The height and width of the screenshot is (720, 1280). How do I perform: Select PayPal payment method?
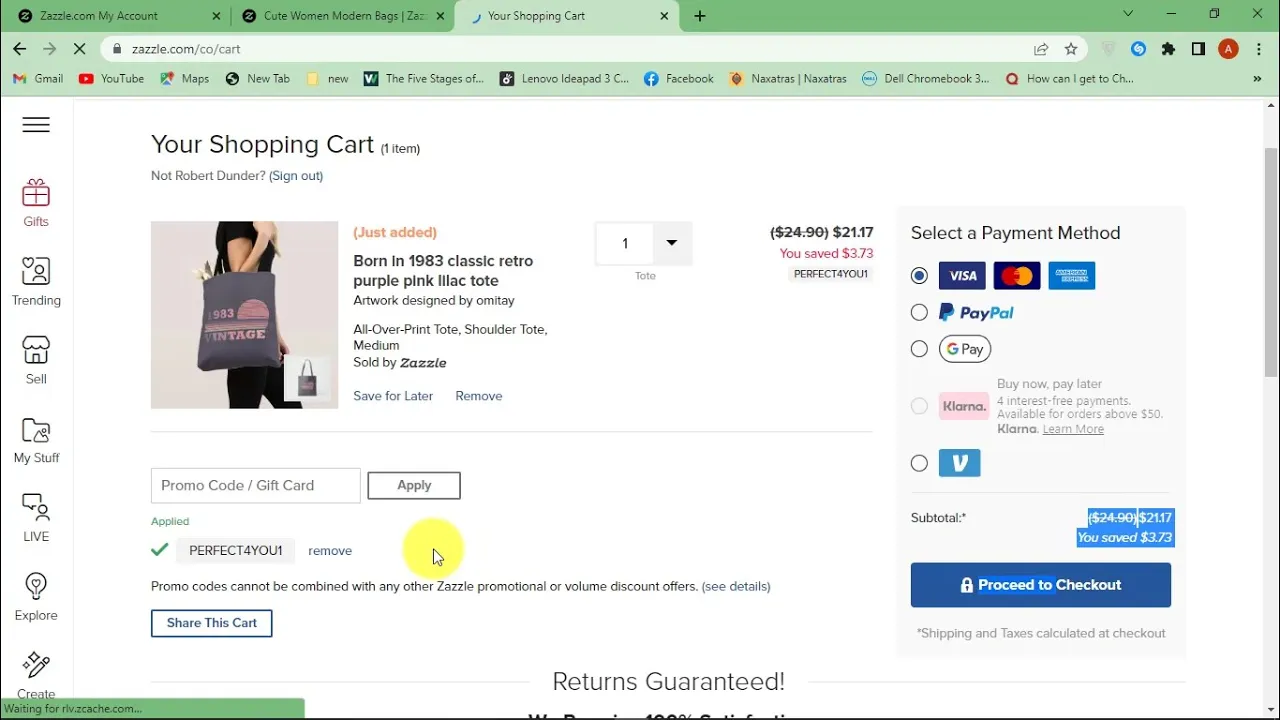pyautogui.click(x=919, y=313)
